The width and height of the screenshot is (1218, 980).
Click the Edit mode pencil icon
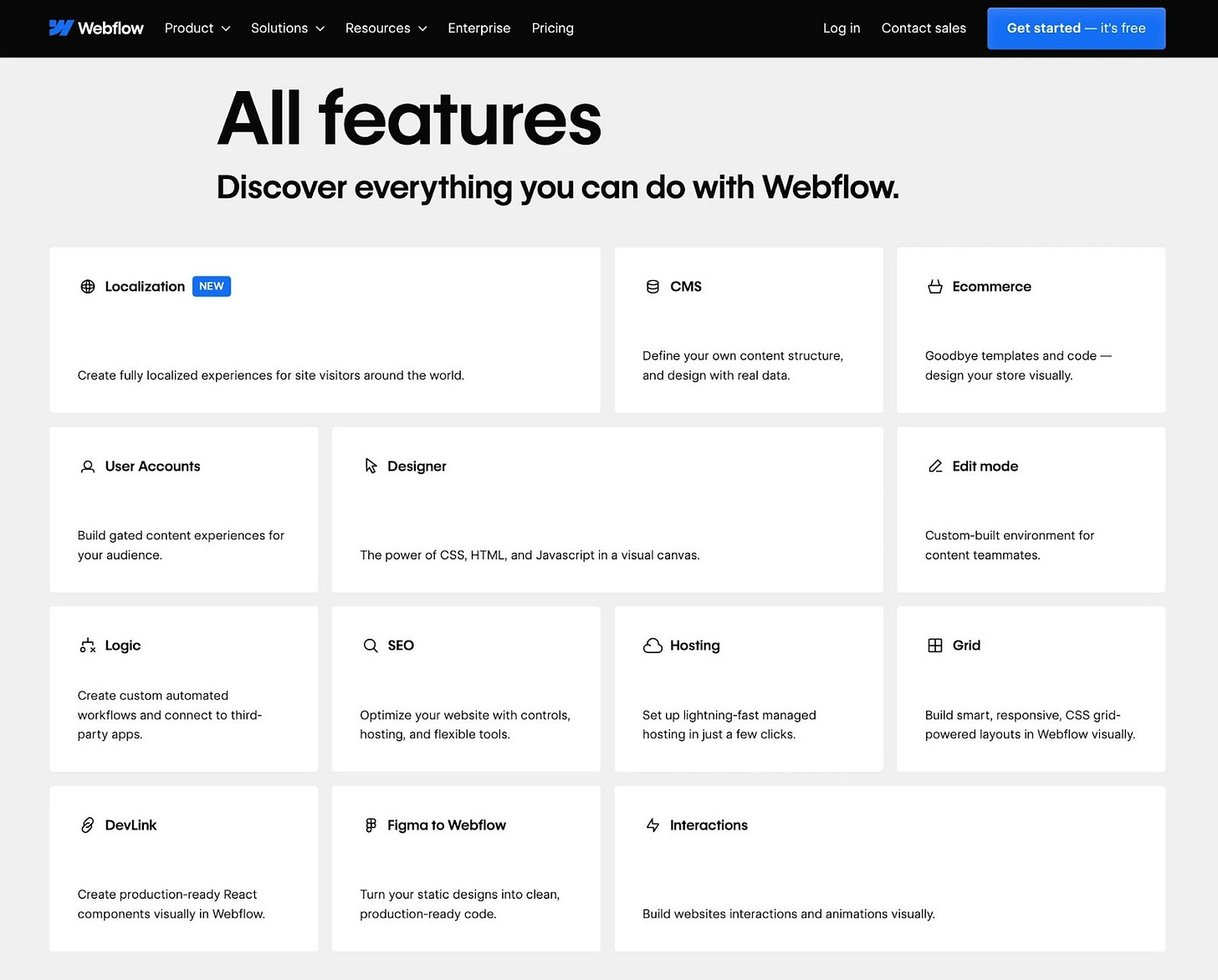(935, 467)
